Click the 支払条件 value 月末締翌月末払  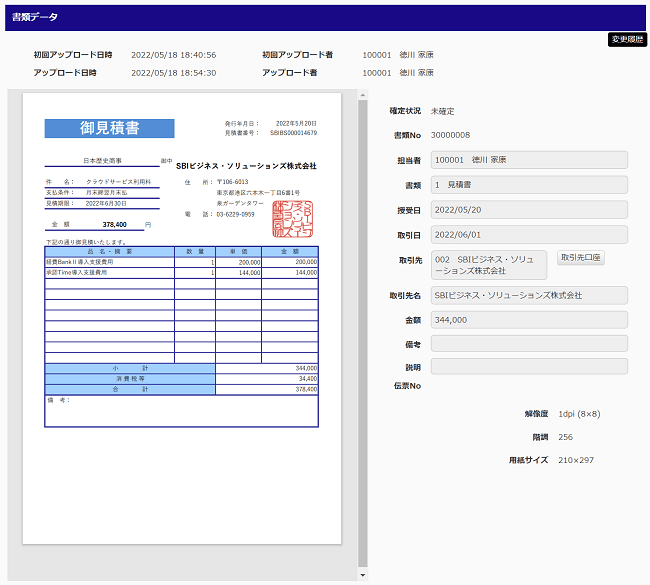(107, 193)
